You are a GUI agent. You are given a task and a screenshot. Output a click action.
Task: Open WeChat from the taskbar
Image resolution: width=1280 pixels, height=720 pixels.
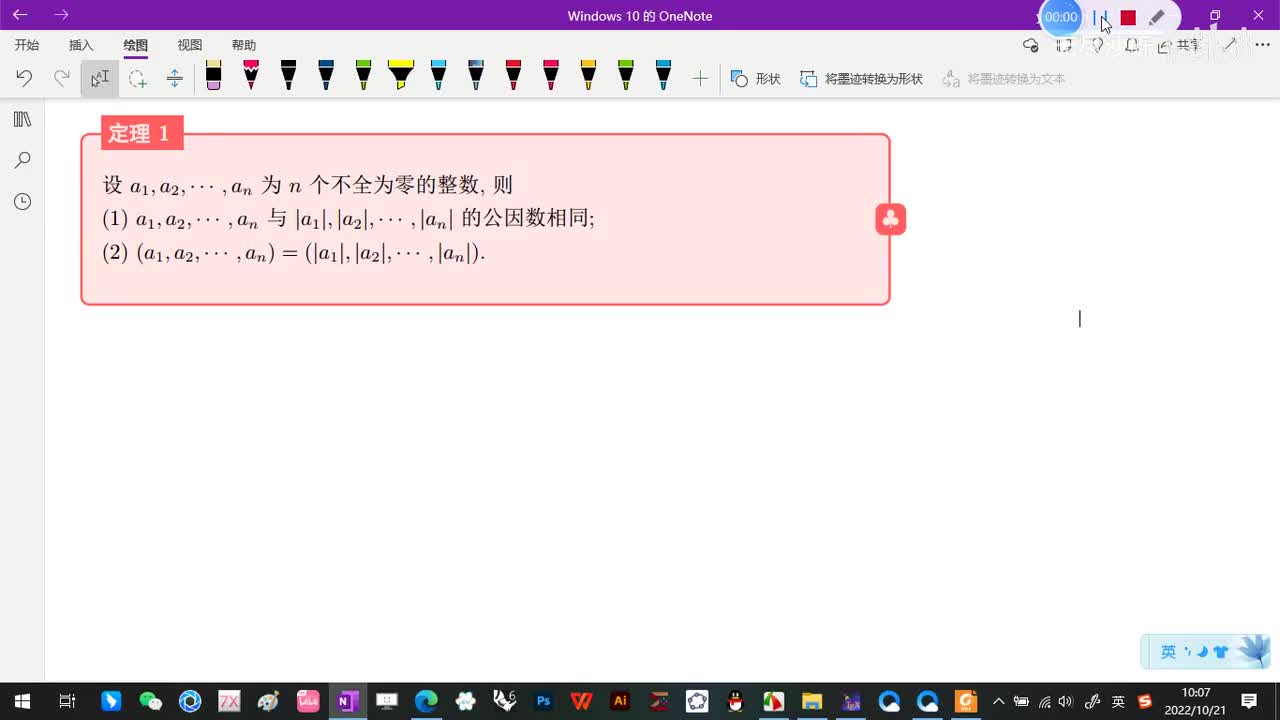tap(151, 701)
